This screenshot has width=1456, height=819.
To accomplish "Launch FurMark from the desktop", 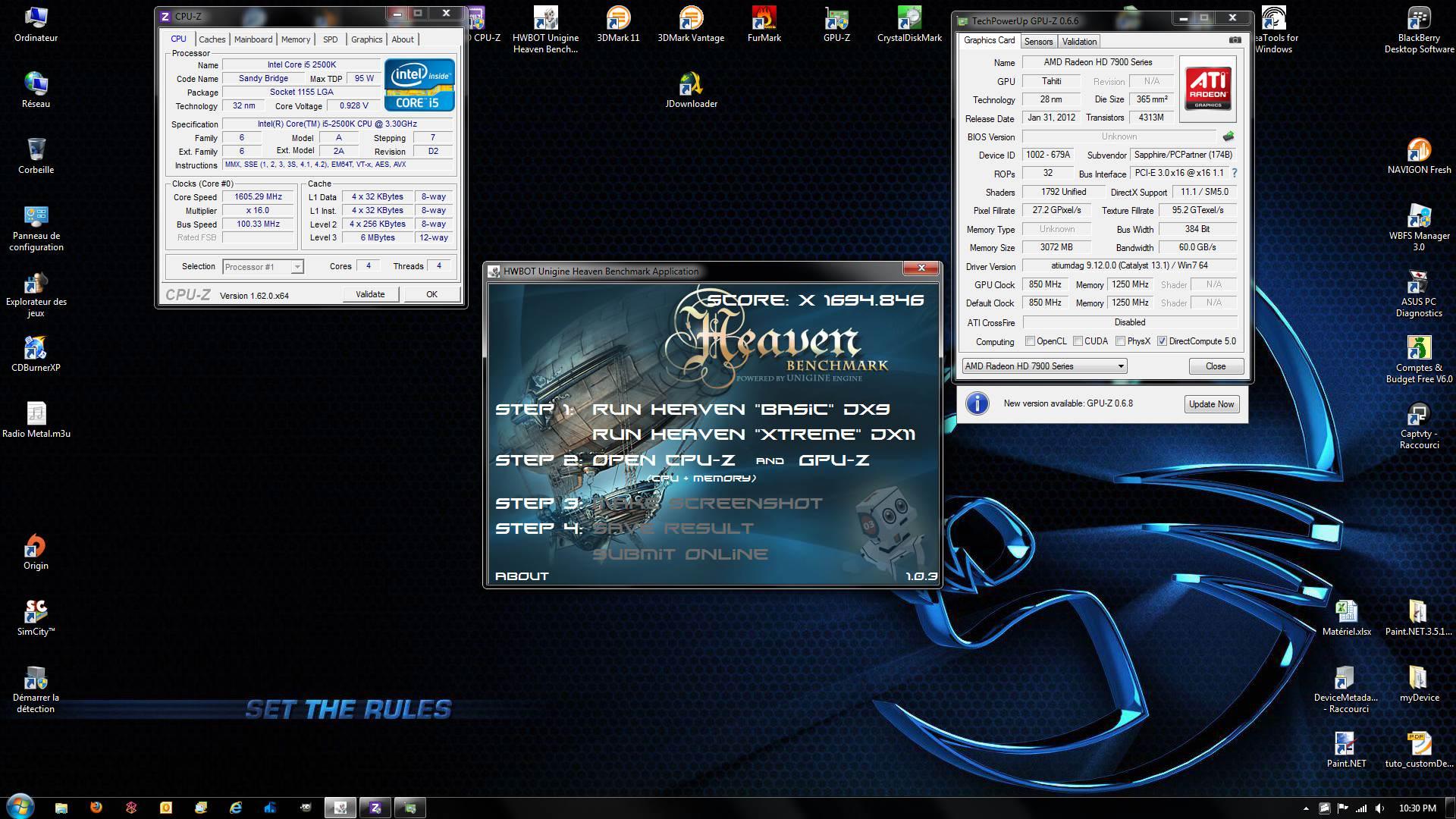I will coord(764,24).
